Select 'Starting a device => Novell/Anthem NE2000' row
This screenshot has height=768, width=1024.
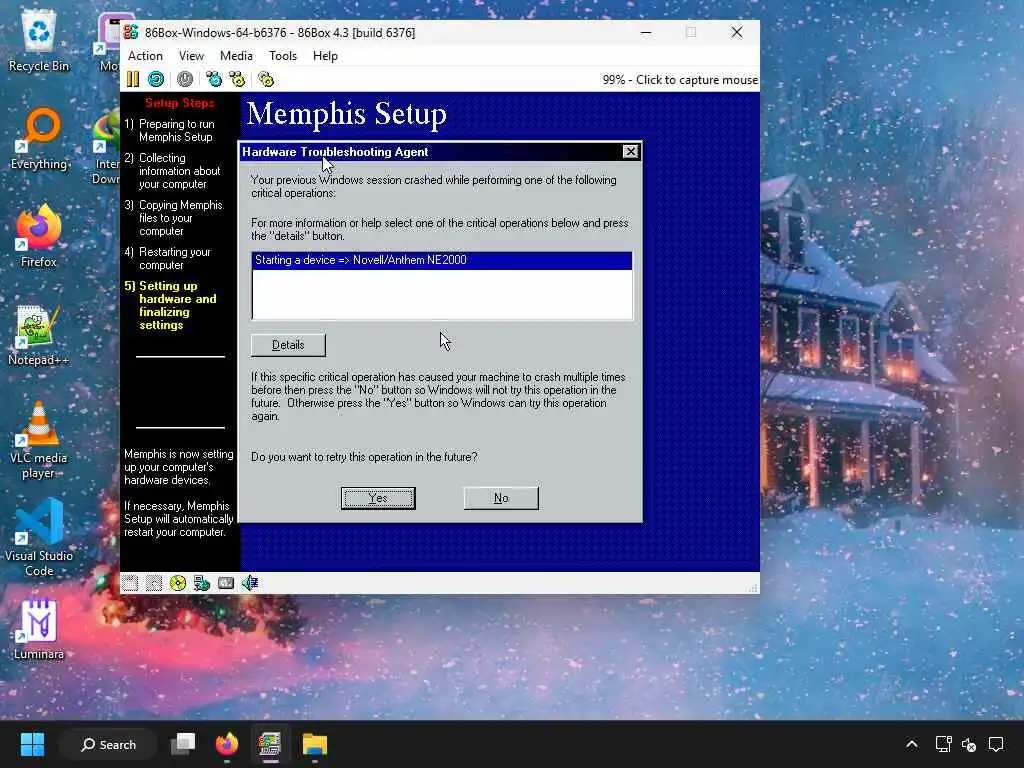pyautogui.click(x=441, y=260)
